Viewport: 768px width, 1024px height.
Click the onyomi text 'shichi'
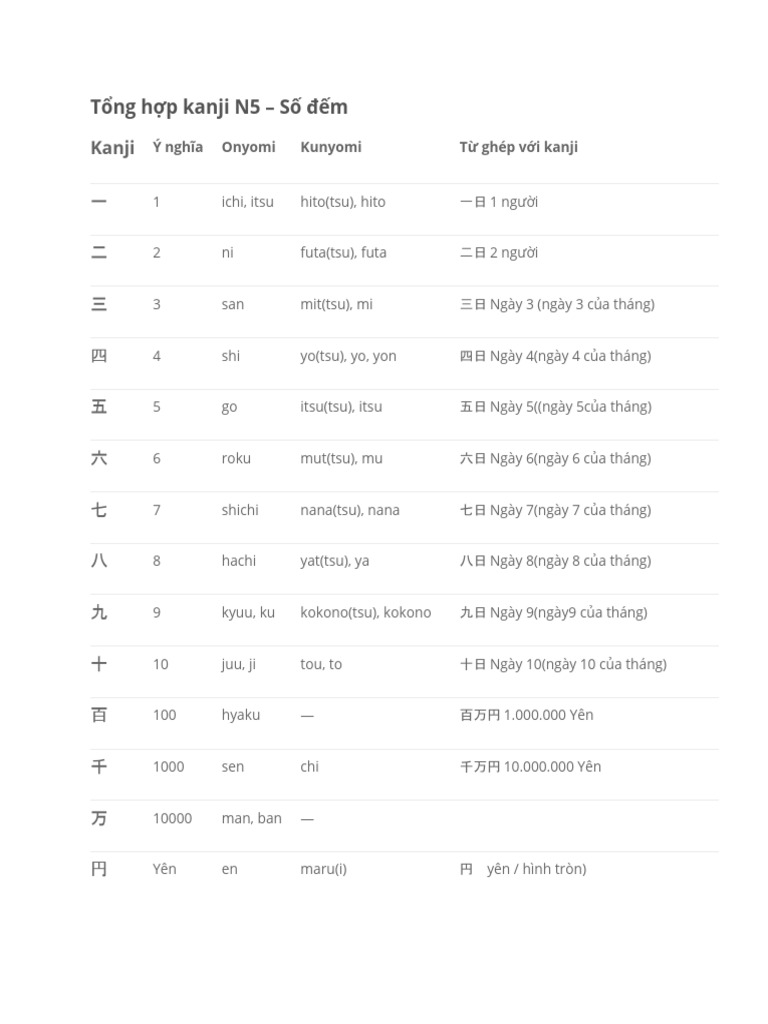(x=240, y=510)
